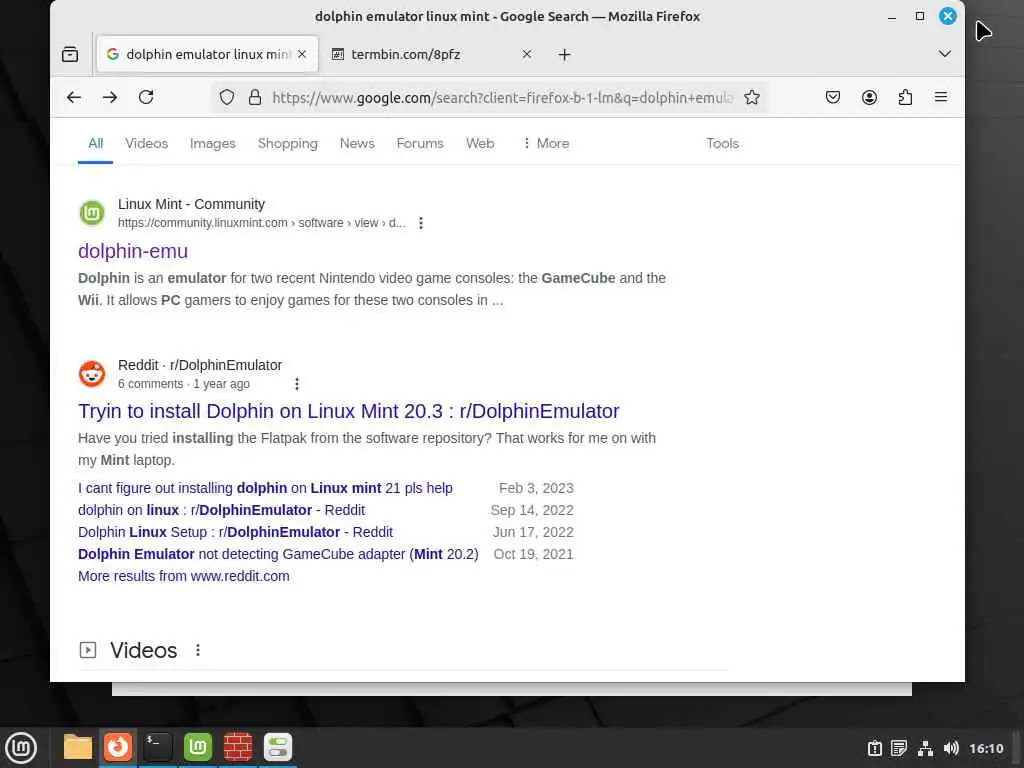Switch to Web search results

(x=480, y=143)
